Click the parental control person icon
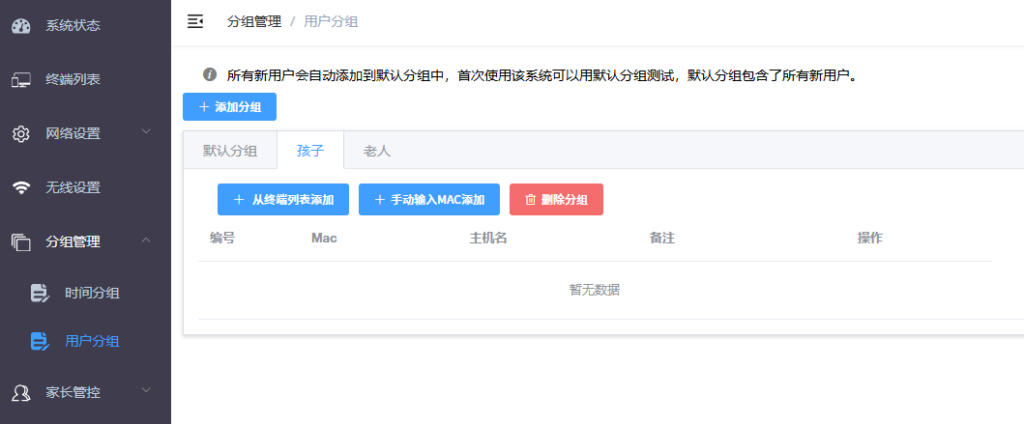This screenshot has width=1024, height=424. pos(21,392)
